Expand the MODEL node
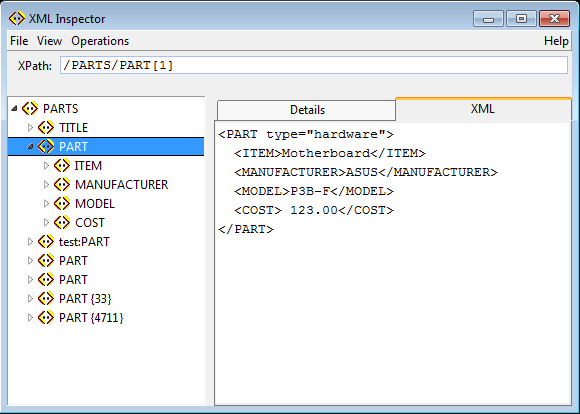Viewport: 580px width, 414px height. (x=46, y=203)
